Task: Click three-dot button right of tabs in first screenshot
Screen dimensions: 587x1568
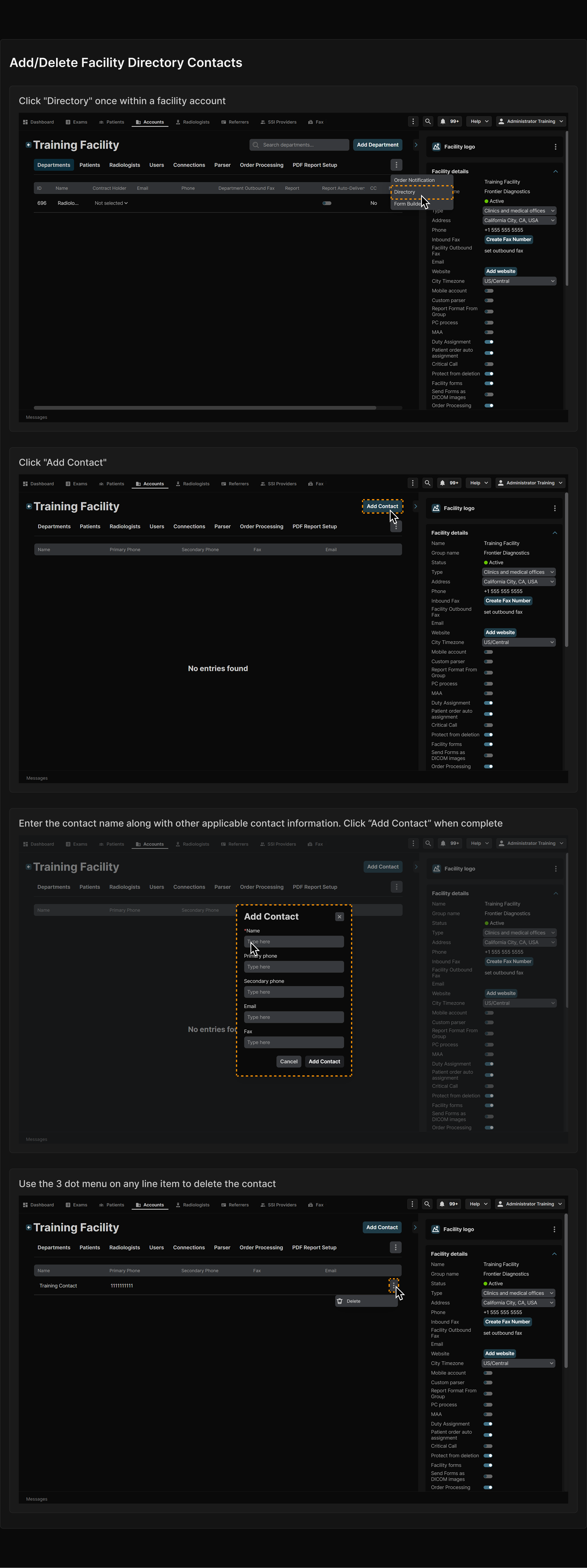Action: pos(397,165)
